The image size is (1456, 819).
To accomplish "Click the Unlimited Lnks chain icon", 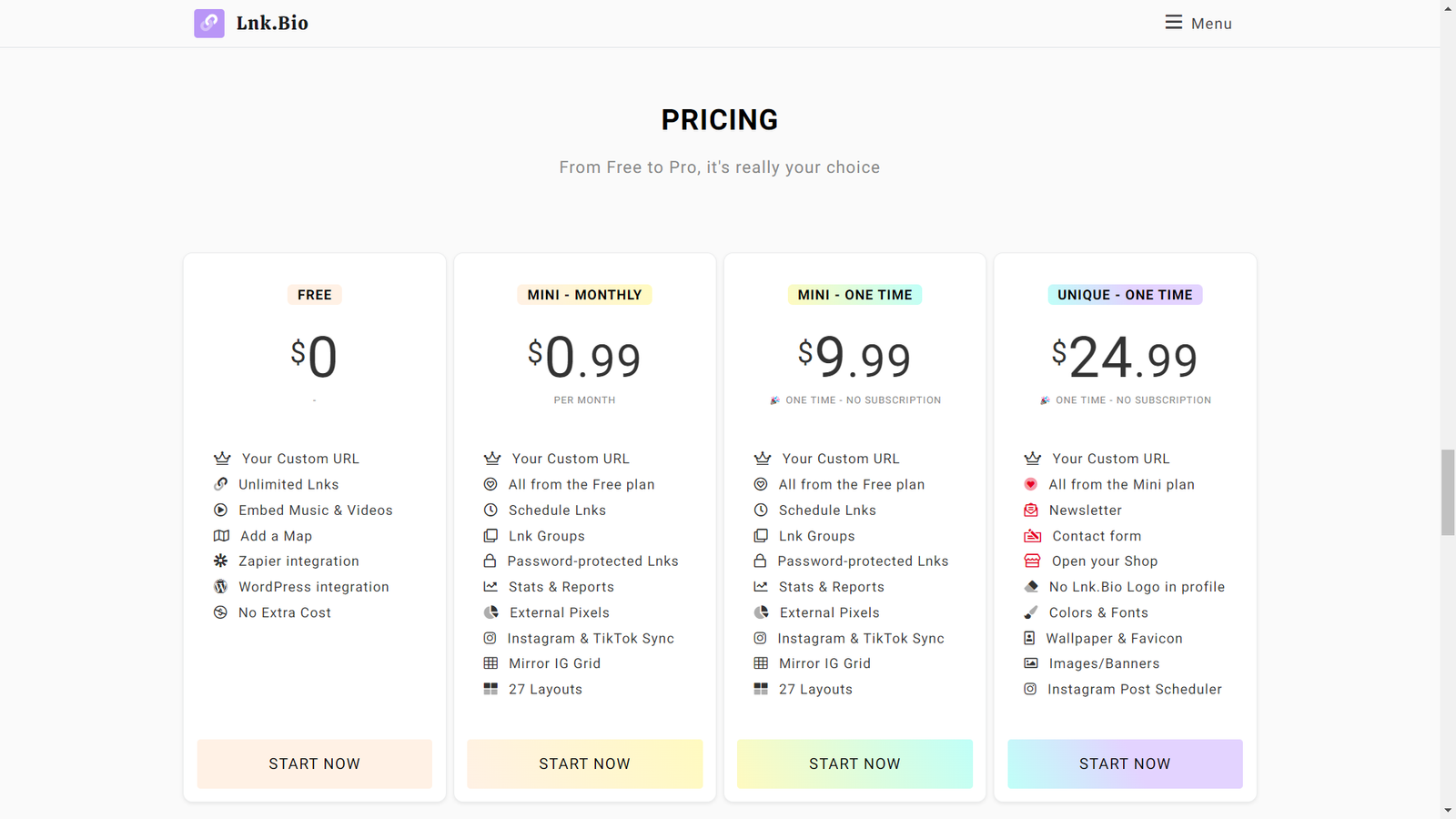I will pos(221,484).
